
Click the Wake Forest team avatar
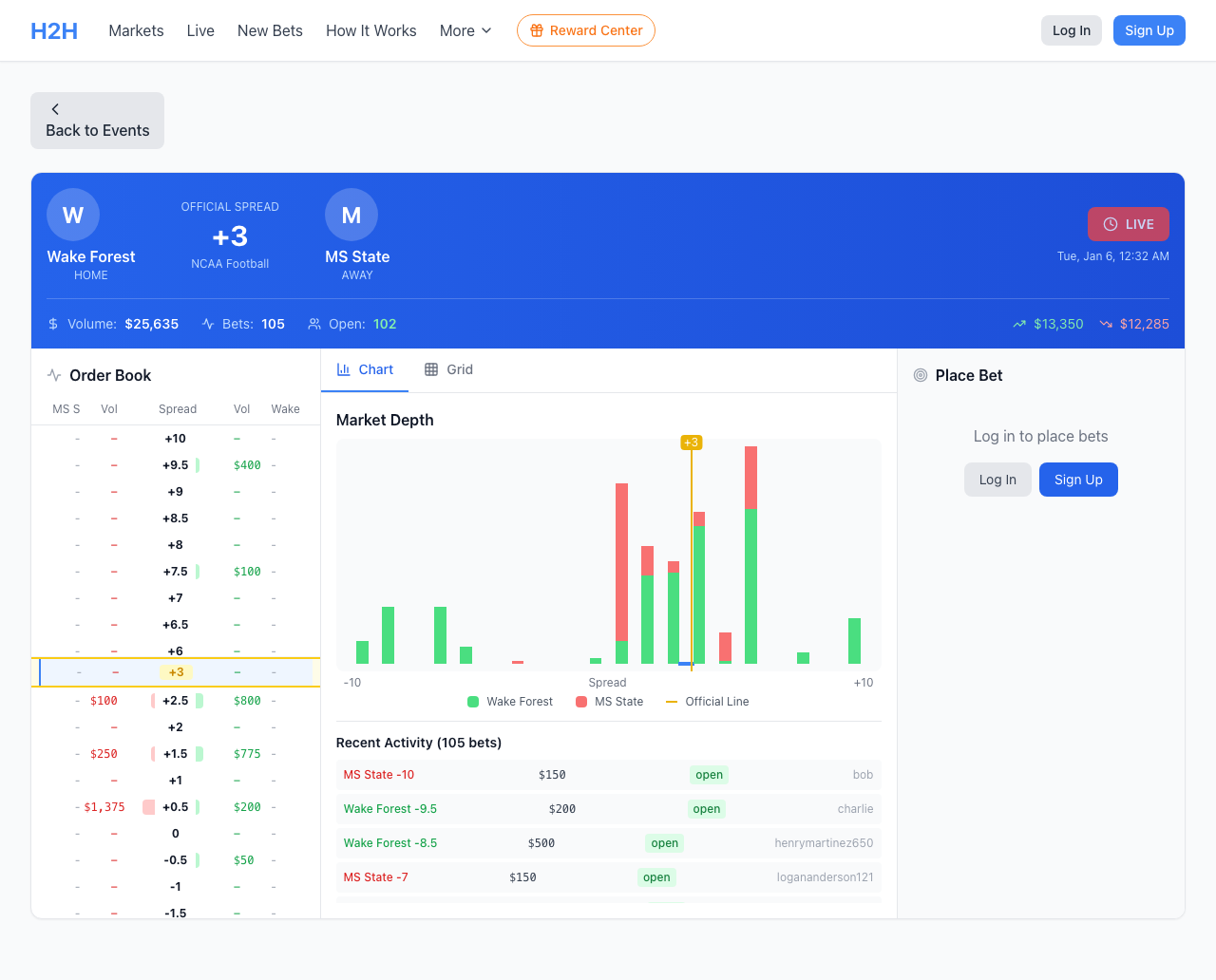click(x=73, y=215)
